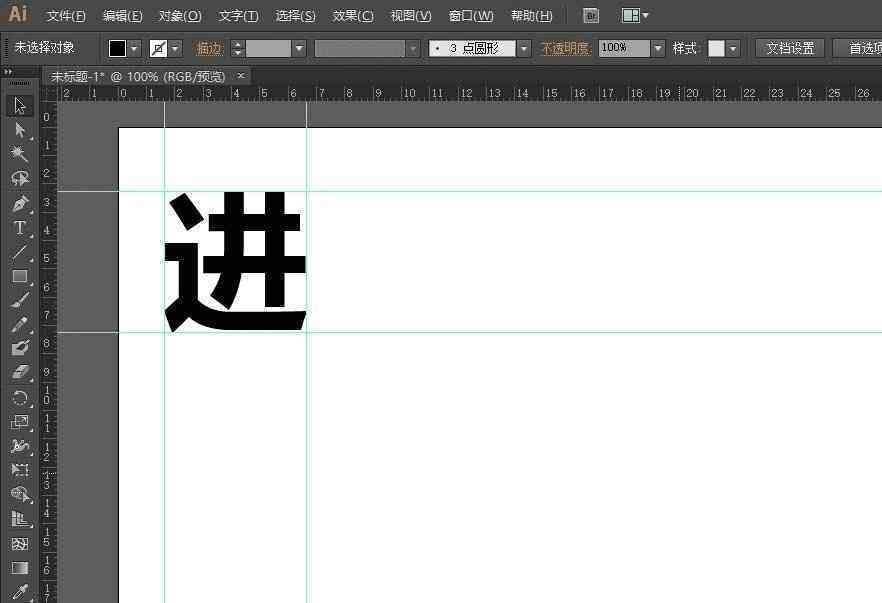This screenshot has width=882, height=603.
Task: Select the Selection tool (black arrow)
Action: pos(20,105)
